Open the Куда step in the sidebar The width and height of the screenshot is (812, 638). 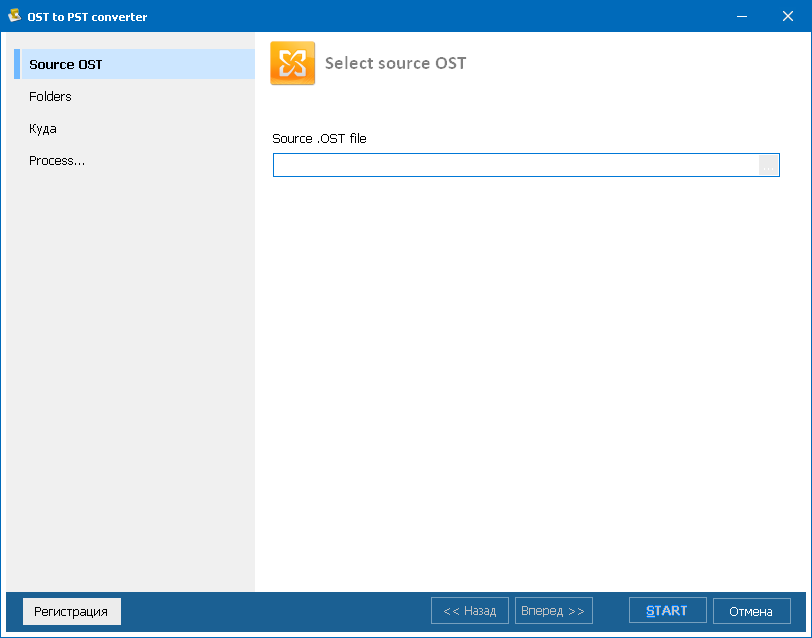(41, 128)
